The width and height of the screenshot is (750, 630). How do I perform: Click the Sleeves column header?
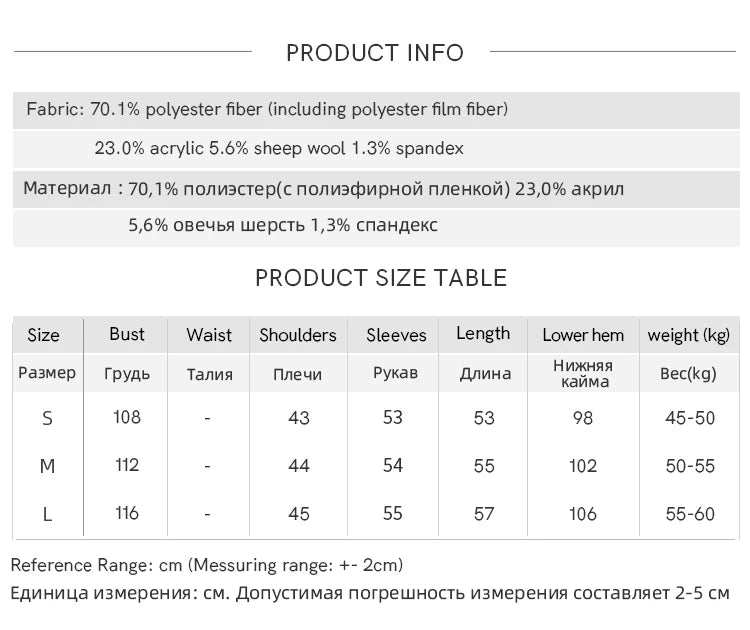pos(396,335)
